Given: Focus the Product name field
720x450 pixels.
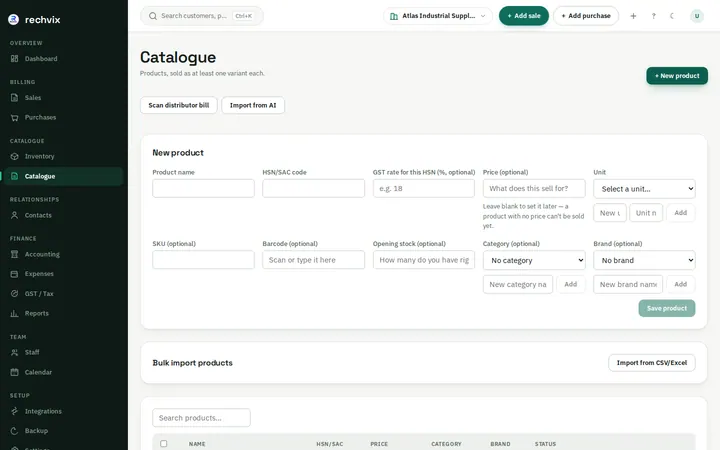Looking at the screenshot, I should pyautogui.click(x=203, y=188).
